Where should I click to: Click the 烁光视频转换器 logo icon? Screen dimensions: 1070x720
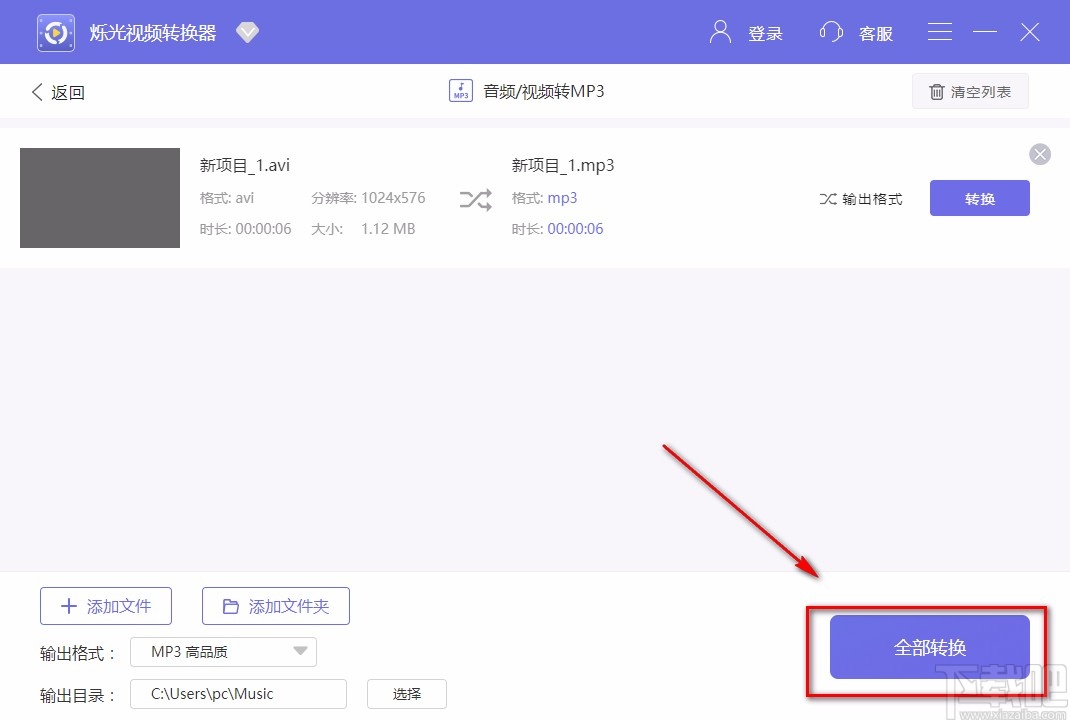(x=55, y=31)
